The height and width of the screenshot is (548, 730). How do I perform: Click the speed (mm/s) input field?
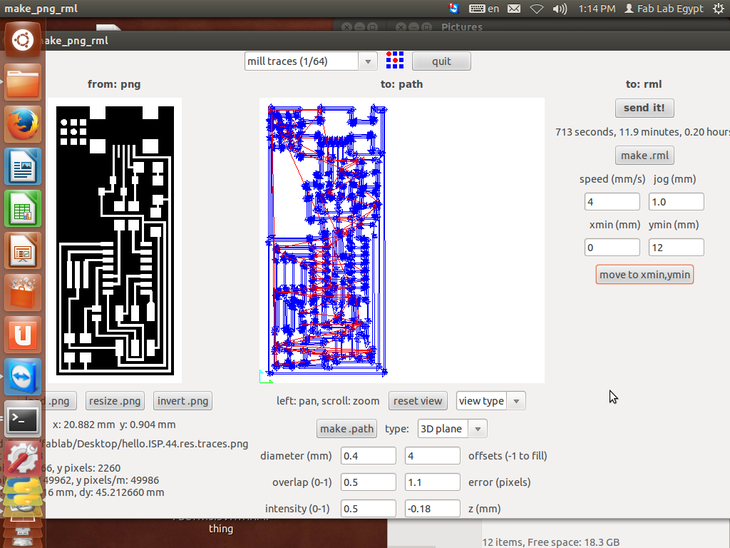(612, 202)
